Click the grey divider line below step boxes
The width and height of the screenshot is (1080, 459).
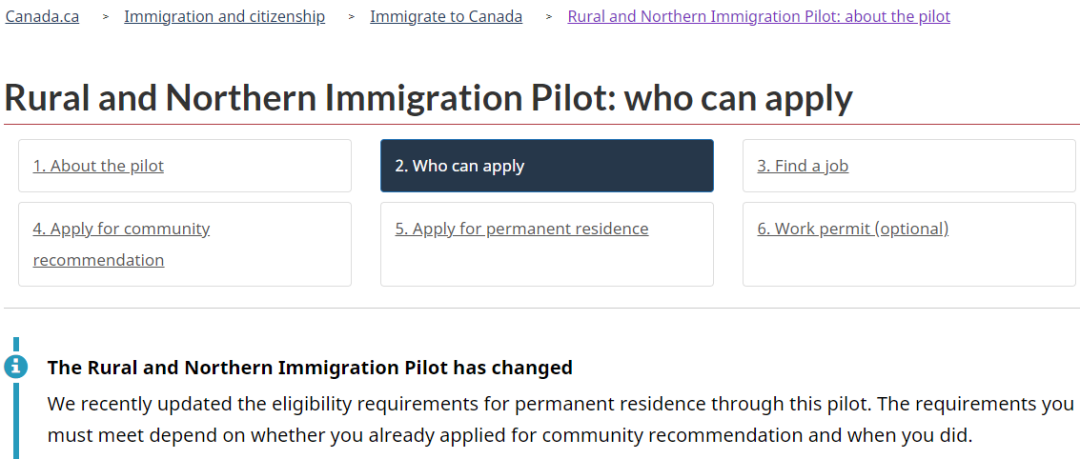[x=541, y=308]
